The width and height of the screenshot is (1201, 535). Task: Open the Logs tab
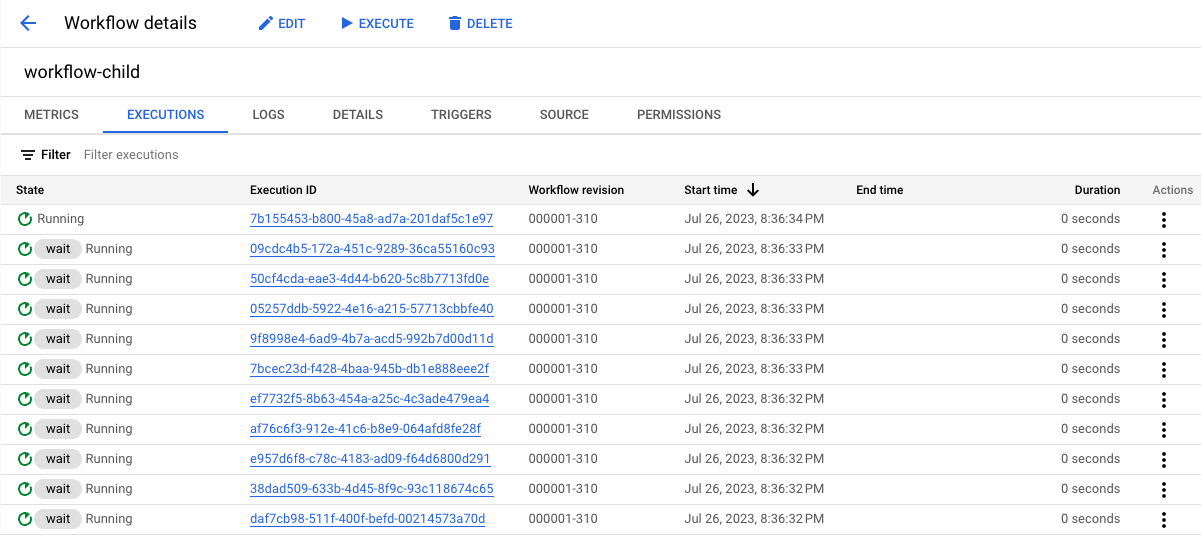pos(268,115)
